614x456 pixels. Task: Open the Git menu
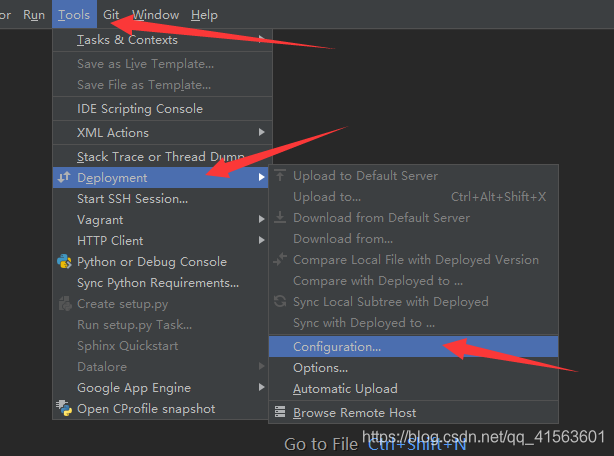point(111,15)
